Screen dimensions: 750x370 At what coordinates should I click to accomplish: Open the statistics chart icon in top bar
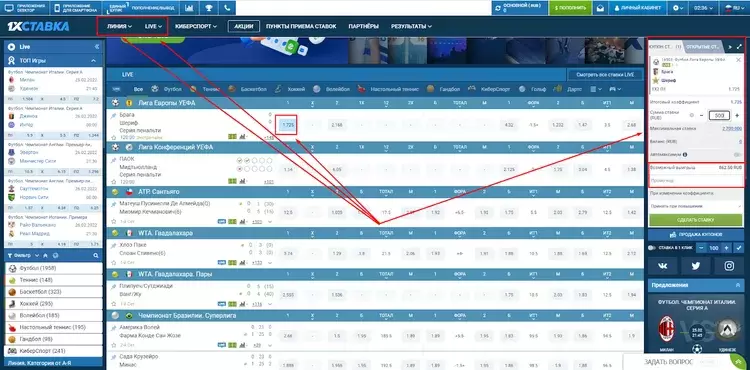189,8
